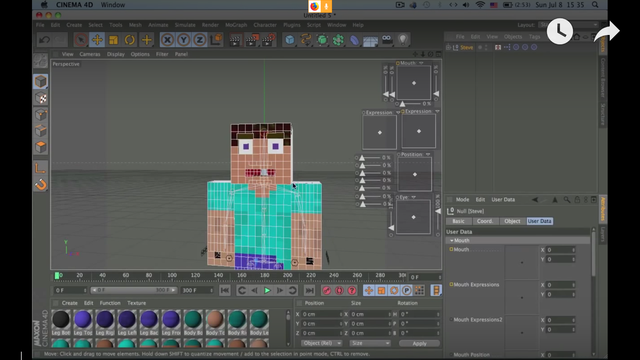Select Polygons mode solid orange cube
Image resolution: width=640 pixels, height=360 pixels.
40,147
